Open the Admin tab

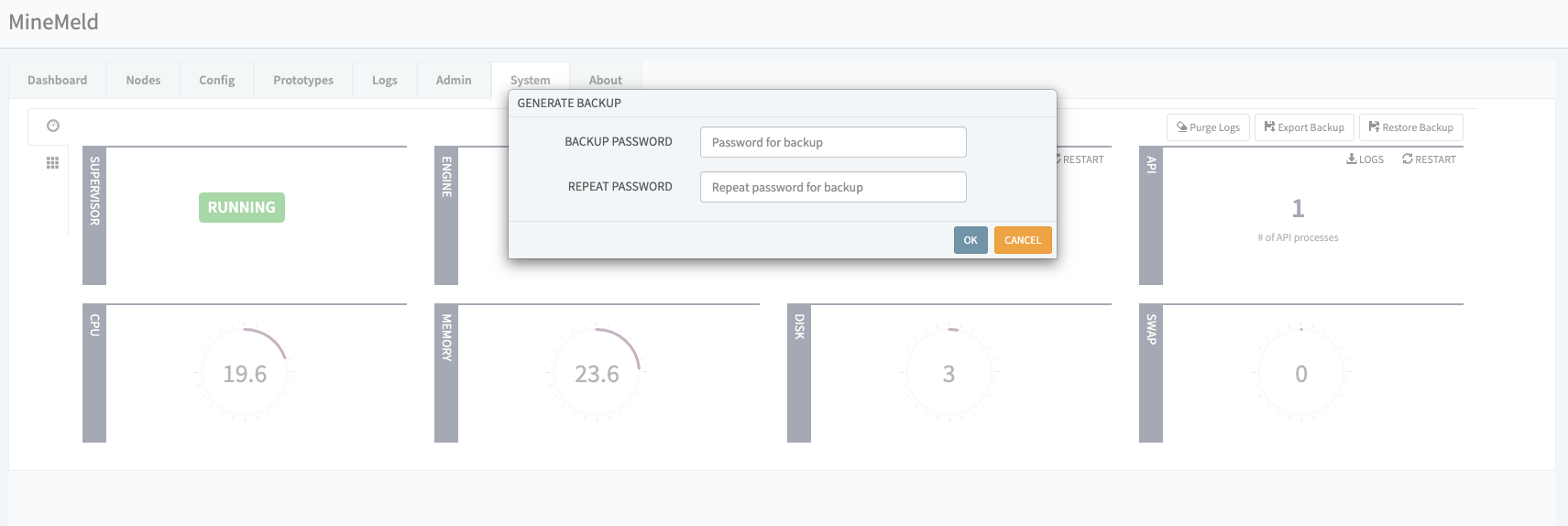click(454, 81)
